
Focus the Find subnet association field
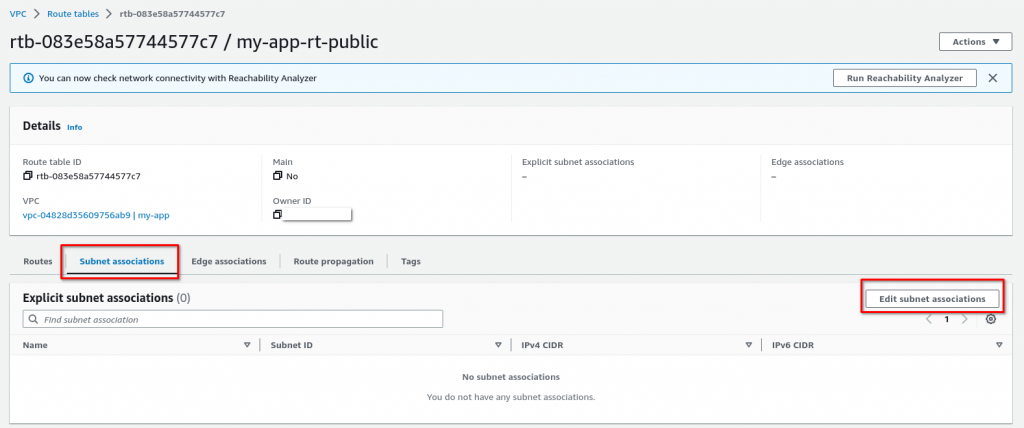pos(233,319)
